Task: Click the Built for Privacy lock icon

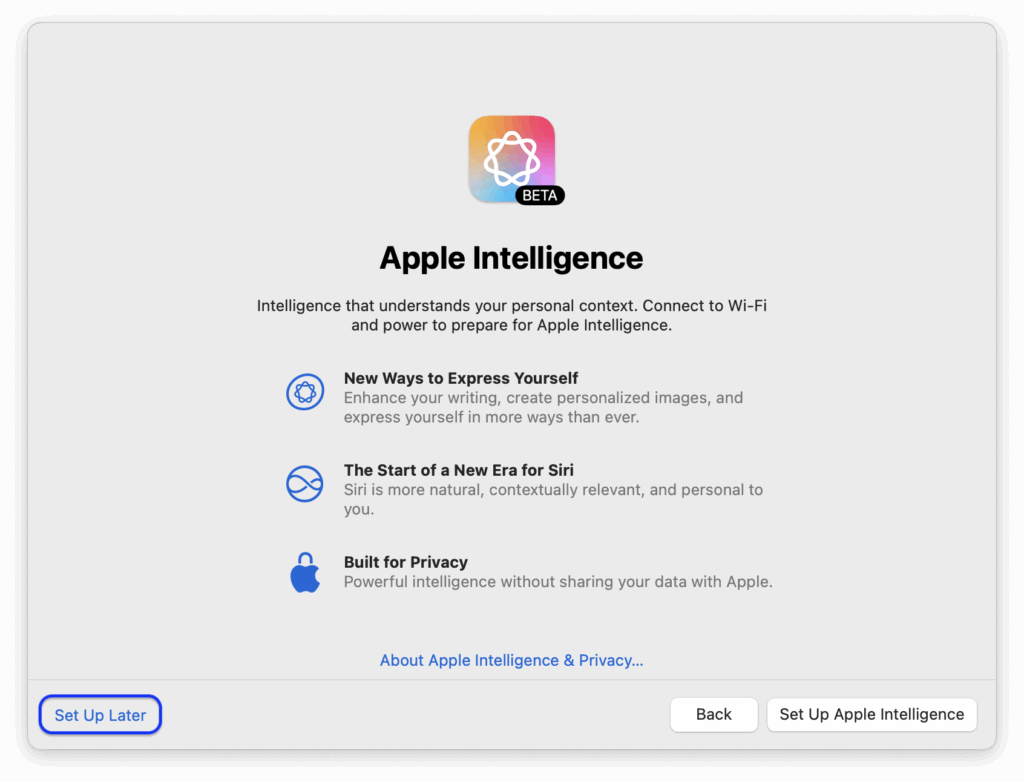Action: 305,573
